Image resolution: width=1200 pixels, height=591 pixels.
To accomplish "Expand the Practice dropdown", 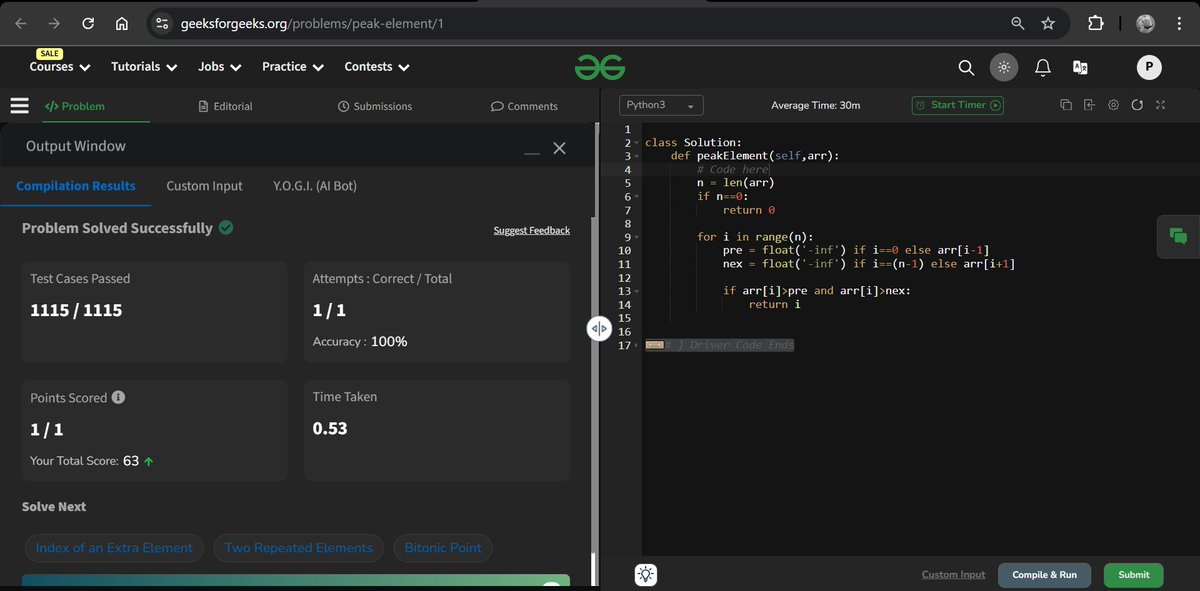I will 293,67.
